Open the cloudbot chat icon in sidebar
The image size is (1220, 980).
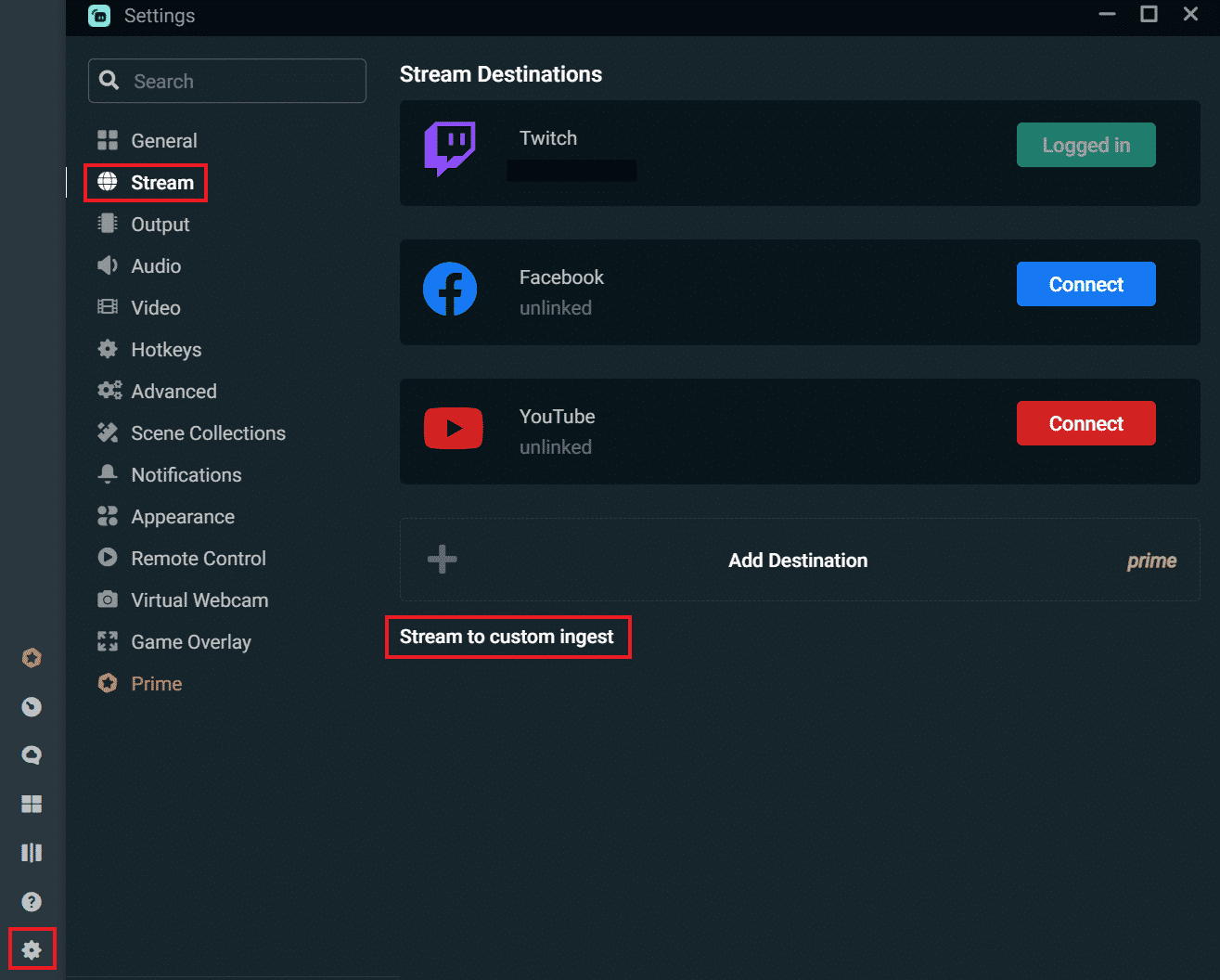(32, 755)
